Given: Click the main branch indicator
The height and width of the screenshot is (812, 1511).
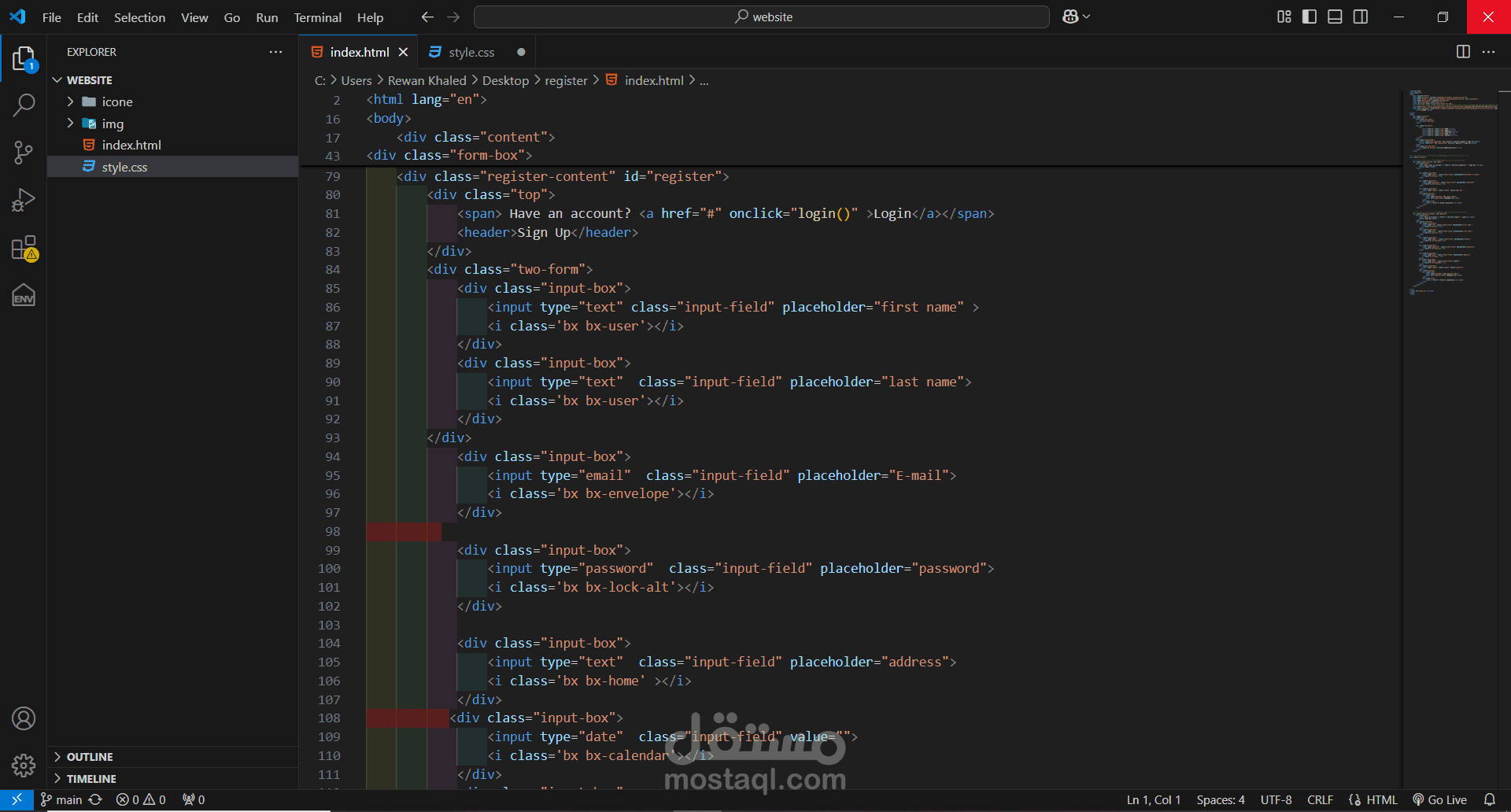Looking at the screenshot, I should (x=61, y=799).
